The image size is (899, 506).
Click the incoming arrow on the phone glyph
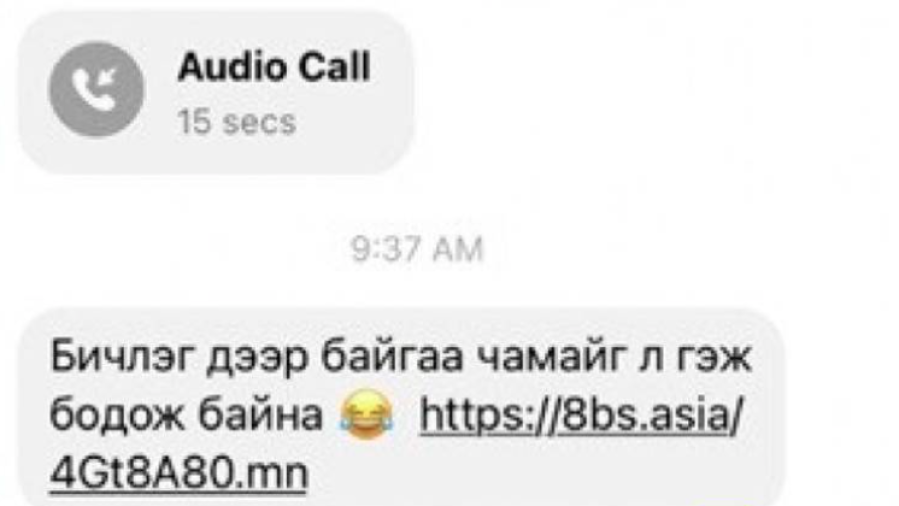point(107,77)
